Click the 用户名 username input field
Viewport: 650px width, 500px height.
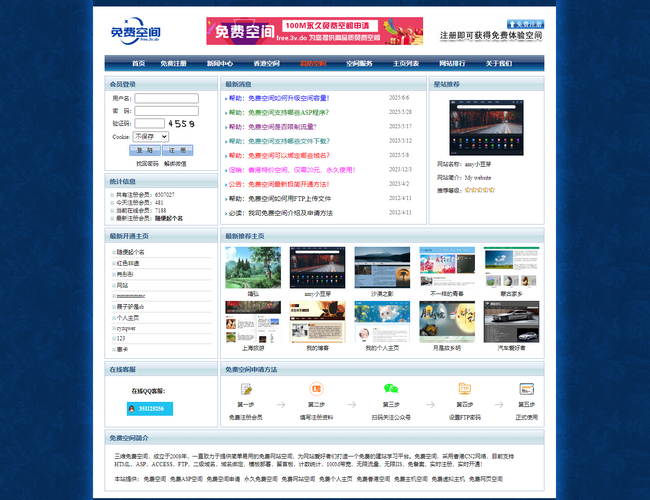166,98
